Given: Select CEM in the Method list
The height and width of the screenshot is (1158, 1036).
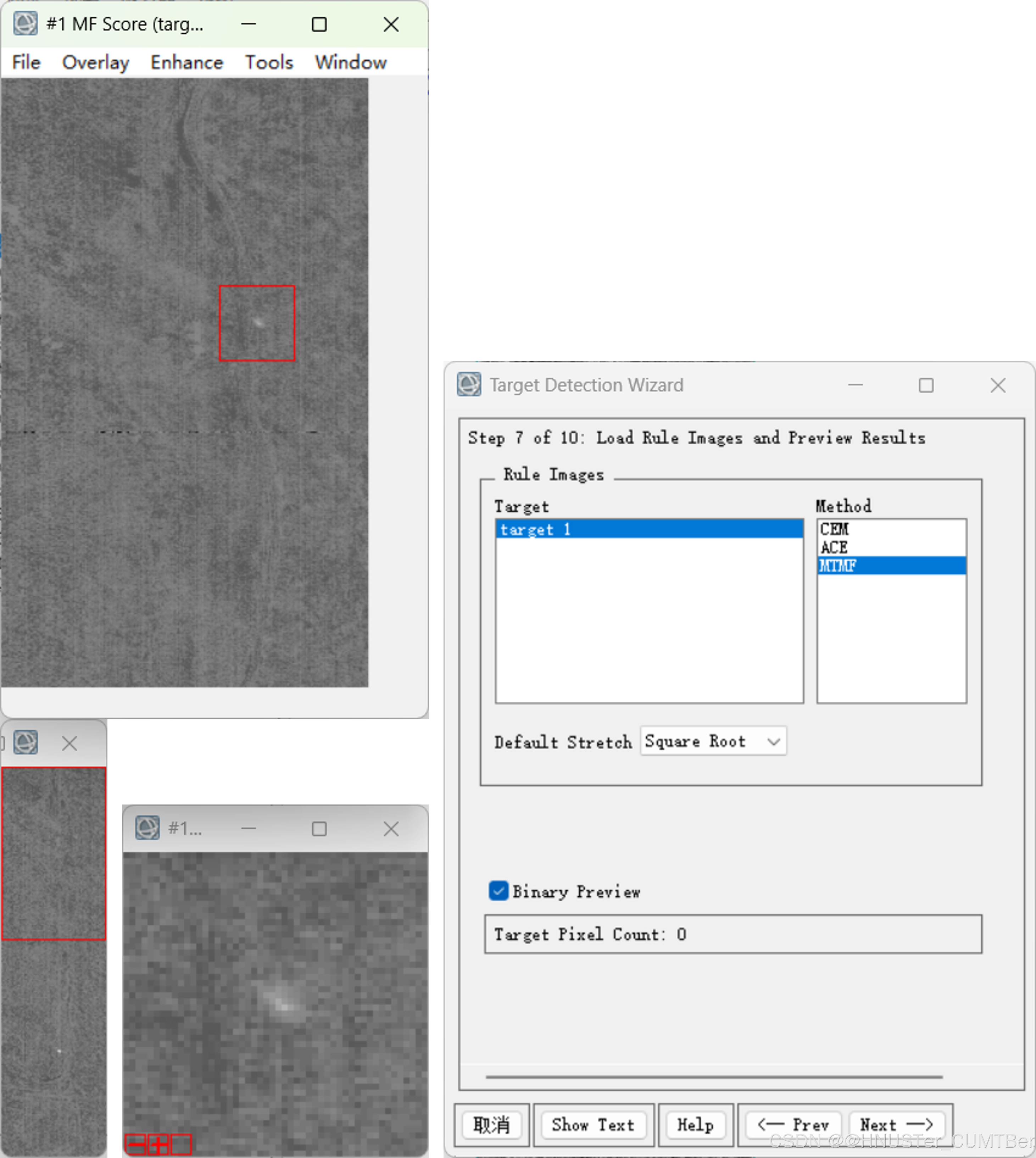Looking at the screenshot, I should [835, 529].
